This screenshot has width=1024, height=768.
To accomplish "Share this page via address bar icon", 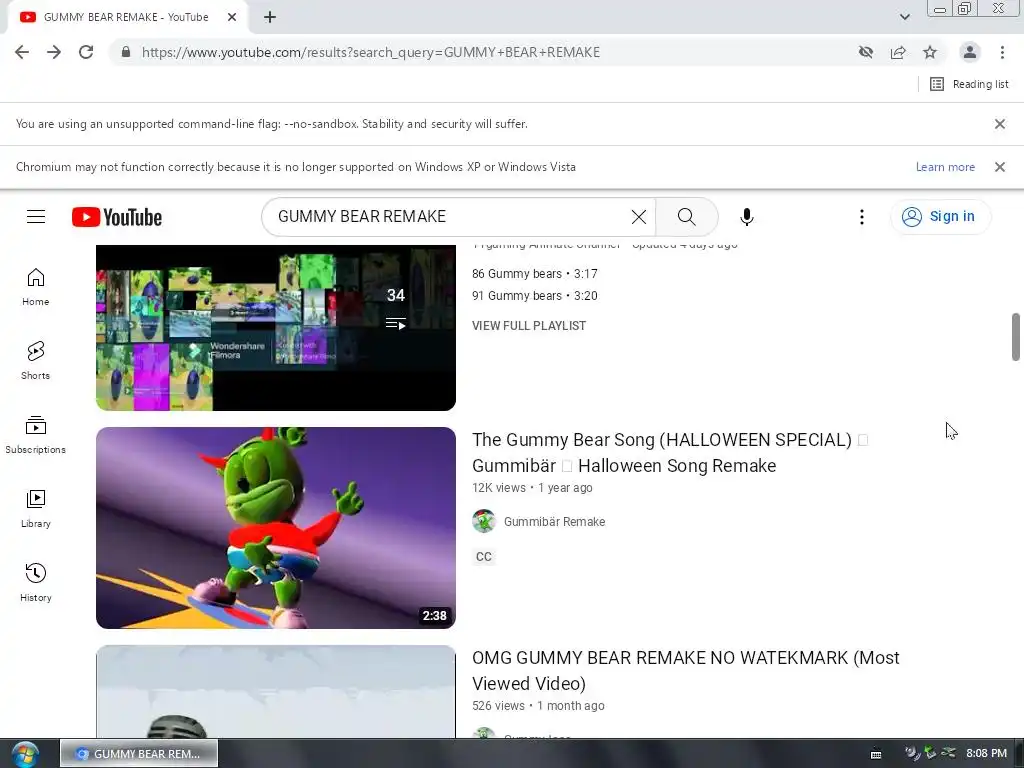I will click(898, 52).
